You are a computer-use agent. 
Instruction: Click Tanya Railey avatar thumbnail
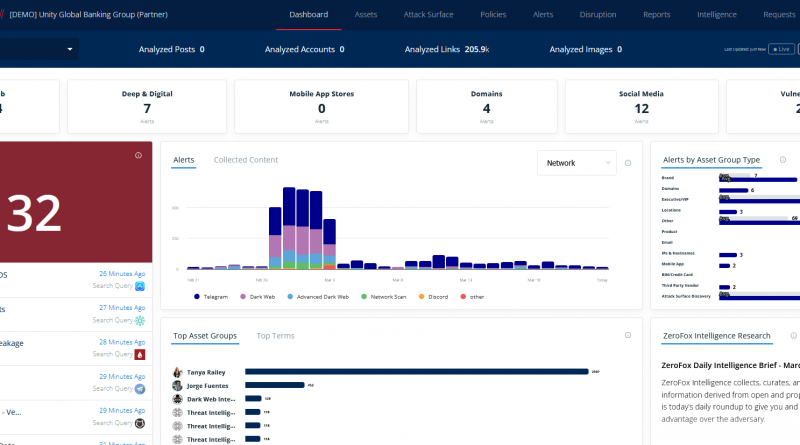point(178,372)
